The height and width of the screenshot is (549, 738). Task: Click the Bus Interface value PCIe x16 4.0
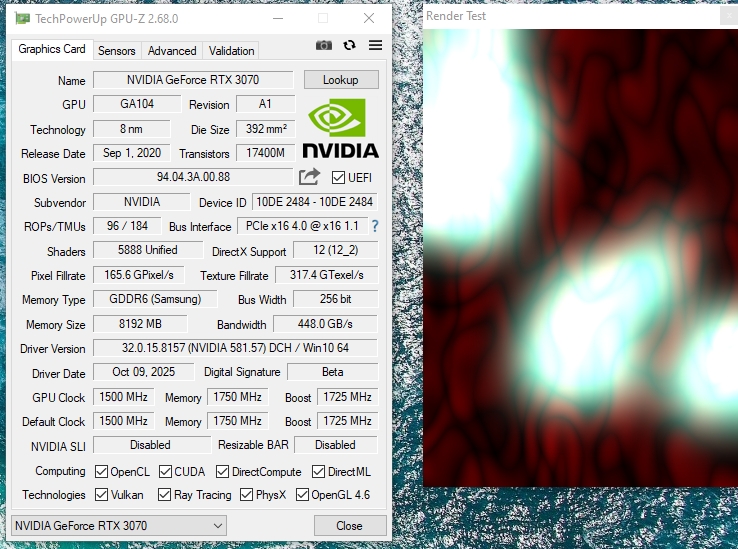[x=302, y=226]
